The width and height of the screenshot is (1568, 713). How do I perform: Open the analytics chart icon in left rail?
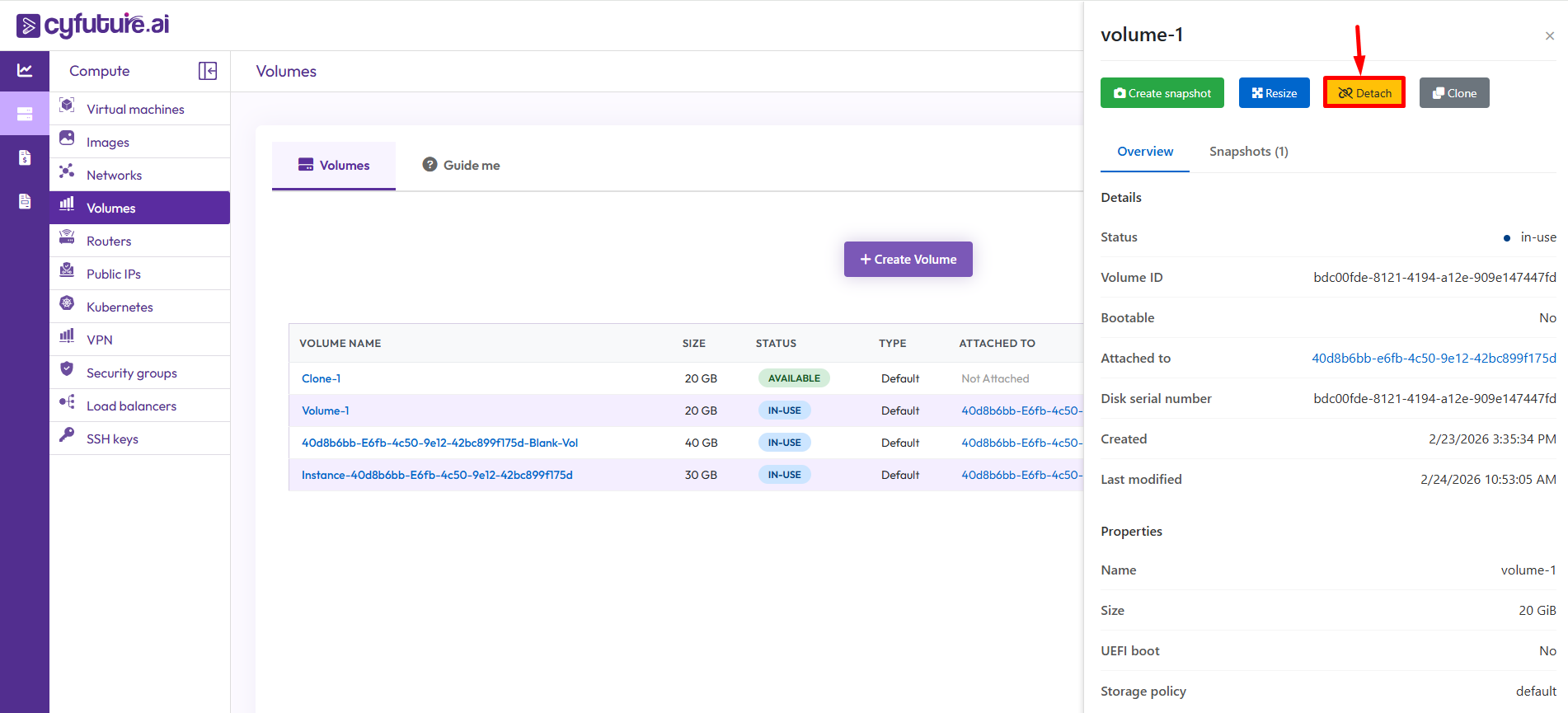click(25, 71)
